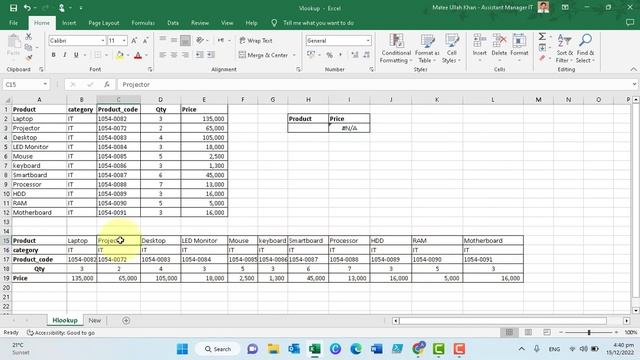Decrease the font size
The image size is (640, 360).
(145, 40)
